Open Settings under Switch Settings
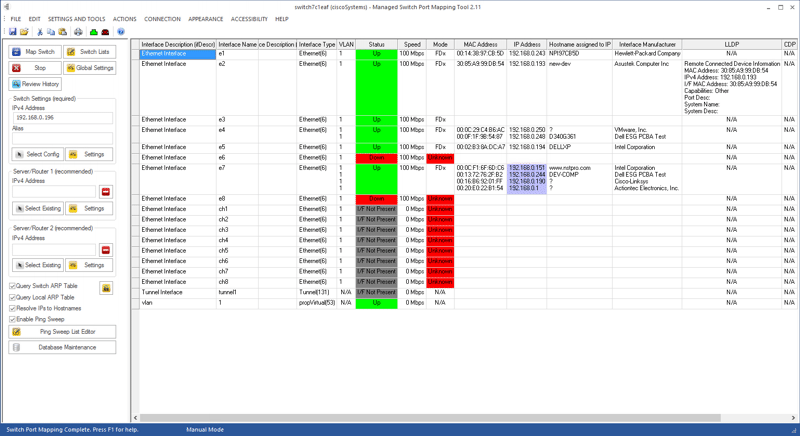 click(x=89, y=154)
